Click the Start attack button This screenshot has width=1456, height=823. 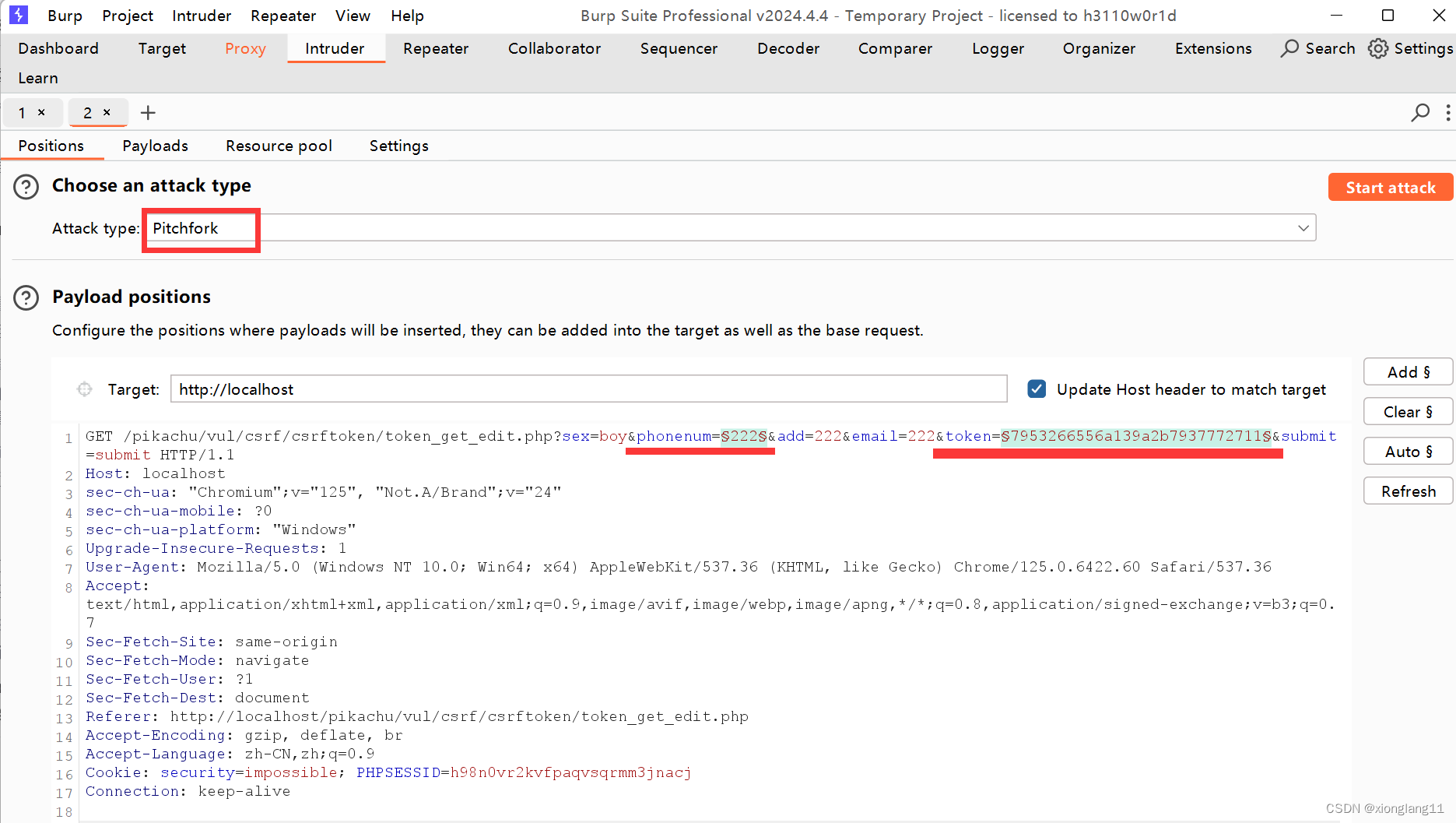1390,187
